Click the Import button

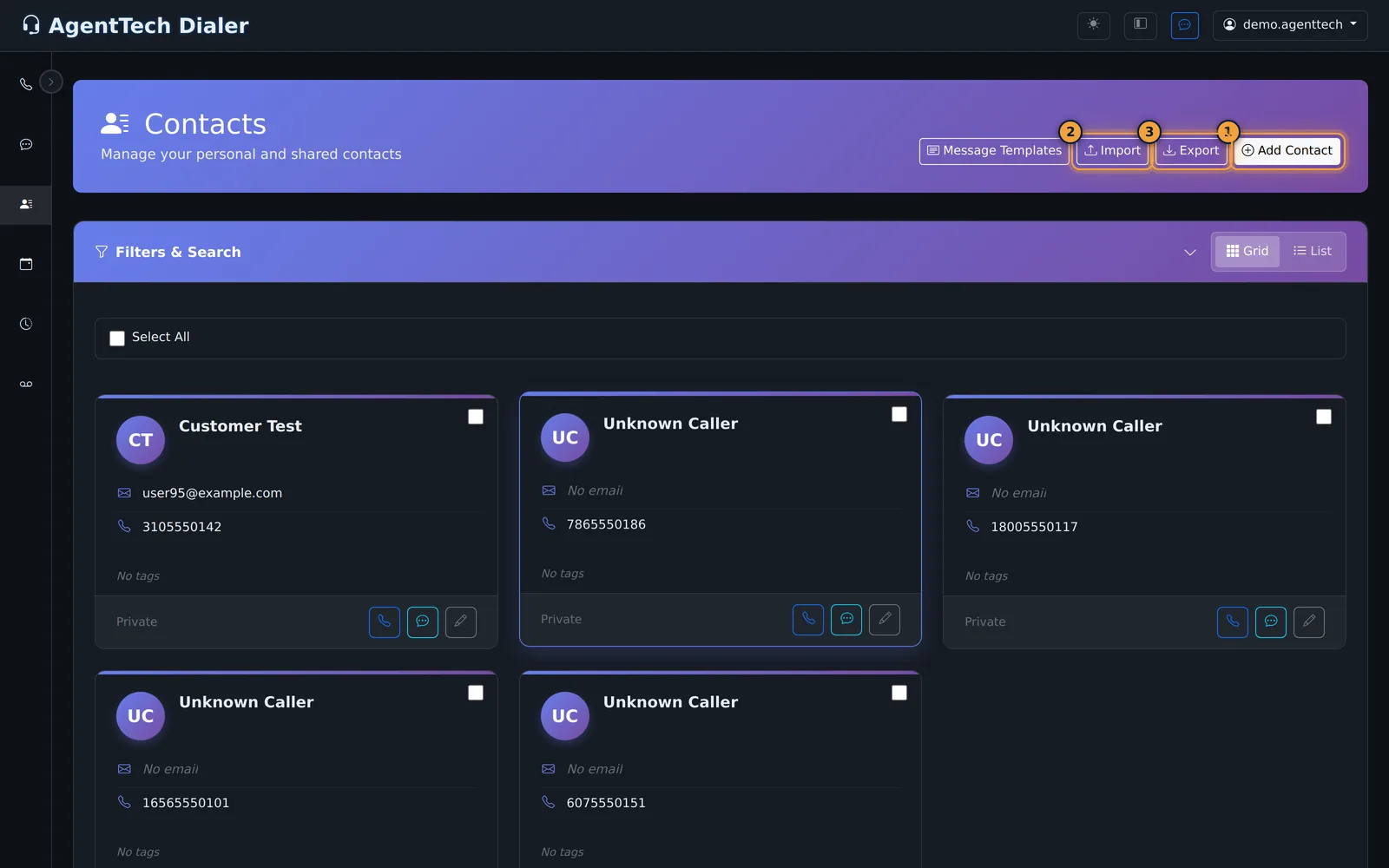coord(1113,151)
